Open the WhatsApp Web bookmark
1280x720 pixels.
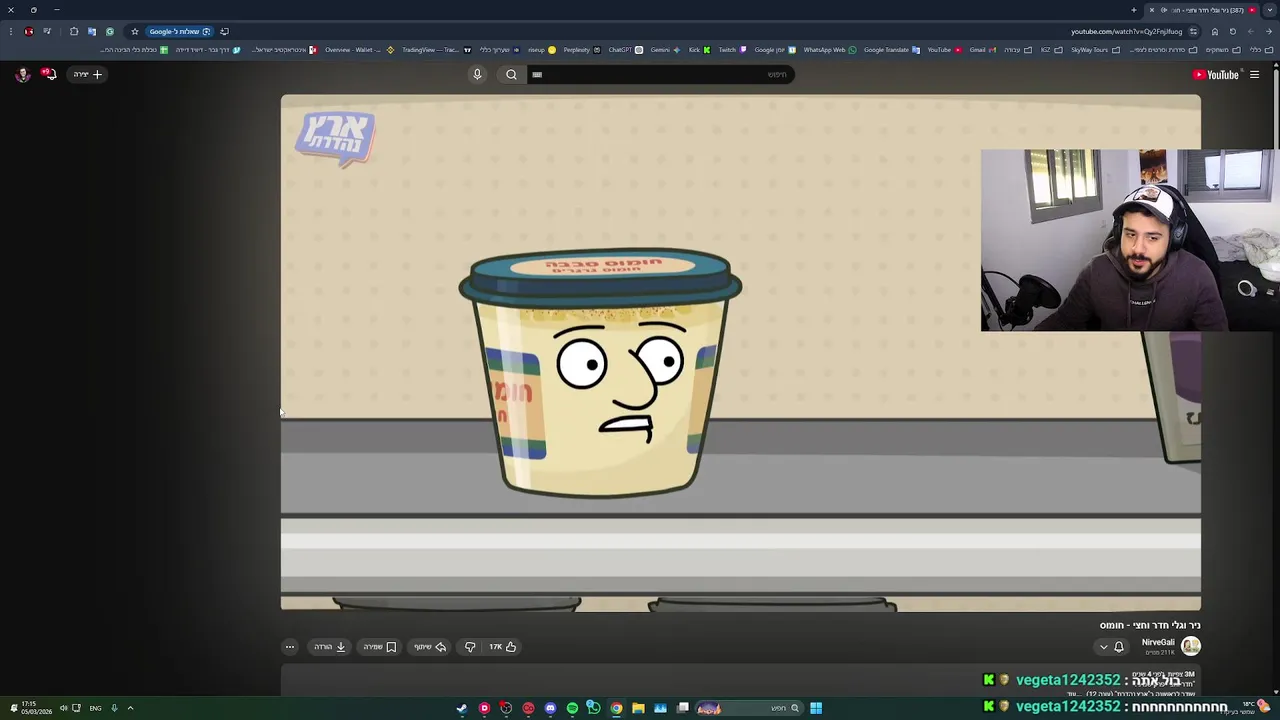click(x=830, y=50)
